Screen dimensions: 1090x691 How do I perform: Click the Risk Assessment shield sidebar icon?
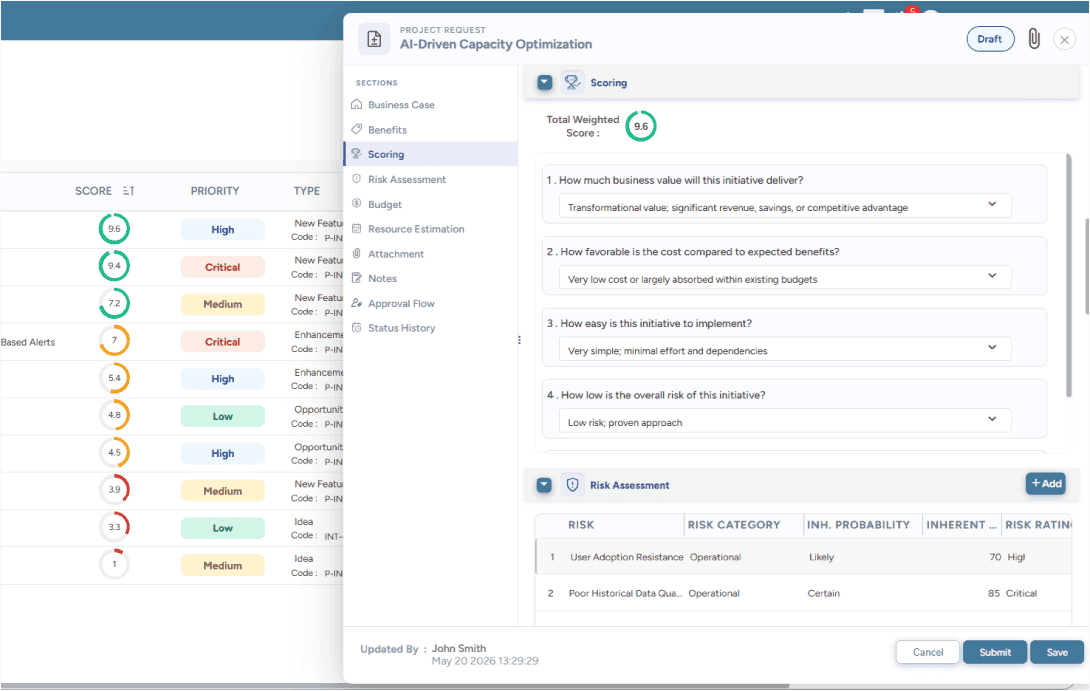357,179
